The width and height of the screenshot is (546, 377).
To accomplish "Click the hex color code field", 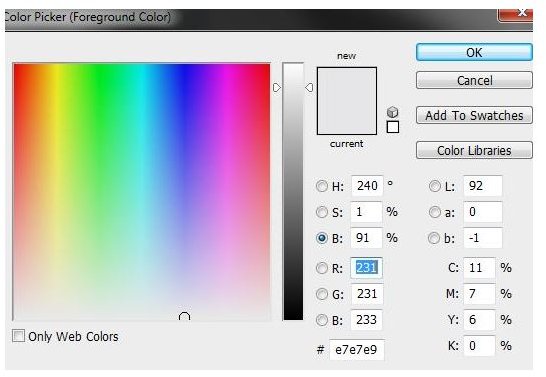I will tap(357, 349).
